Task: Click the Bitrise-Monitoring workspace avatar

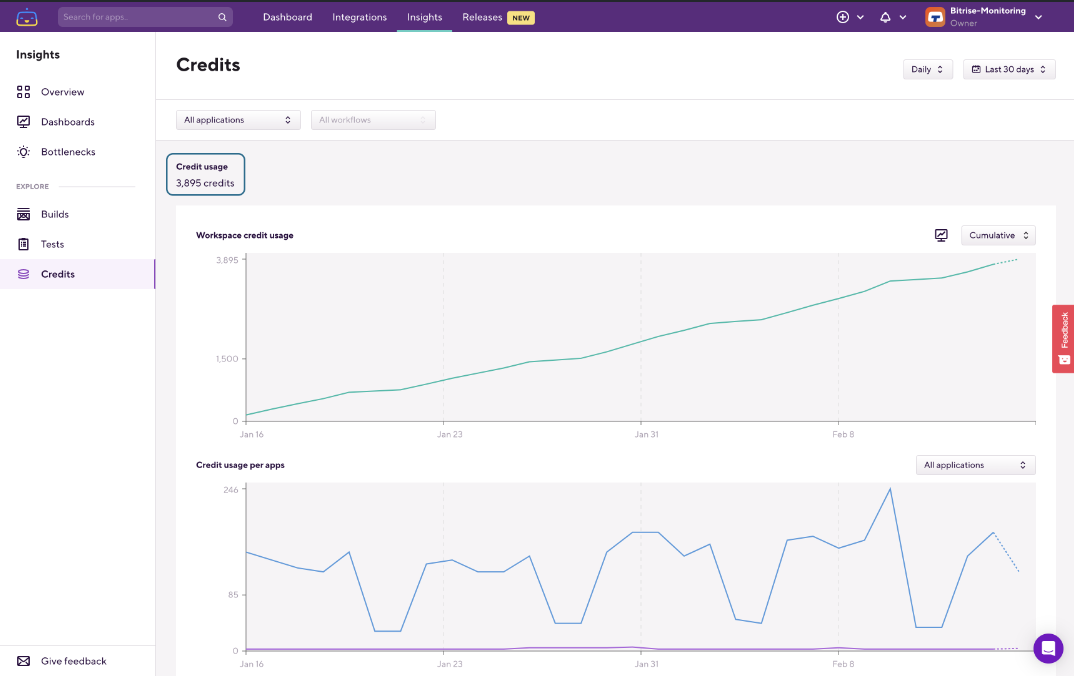Action: coord(935,17)
